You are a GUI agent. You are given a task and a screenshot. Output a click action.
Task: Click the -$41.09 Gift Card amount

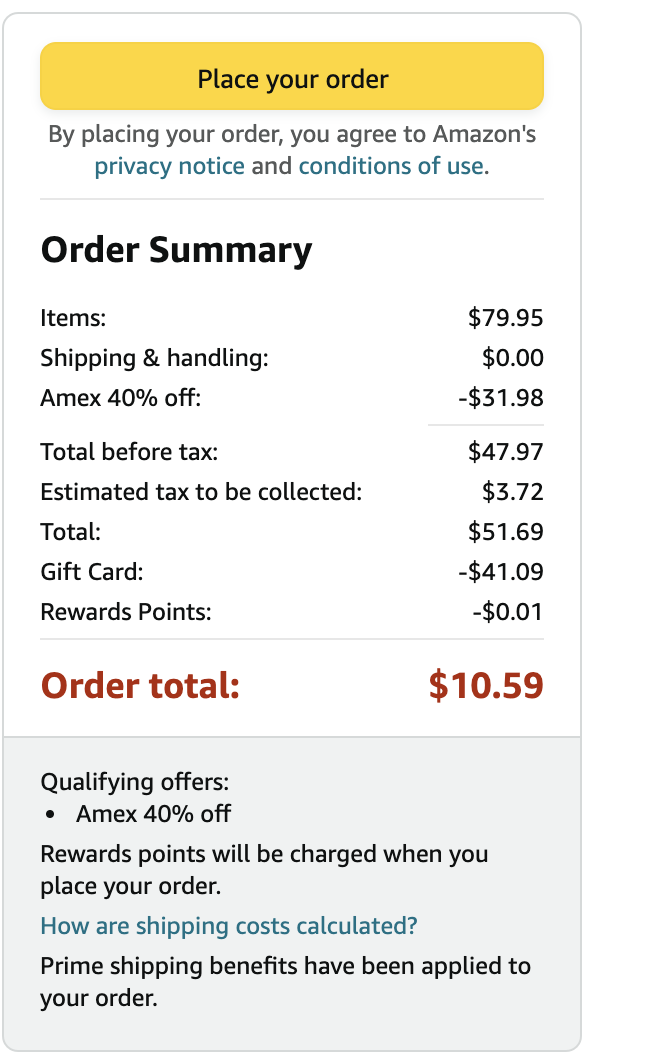(x=500, y=572)
